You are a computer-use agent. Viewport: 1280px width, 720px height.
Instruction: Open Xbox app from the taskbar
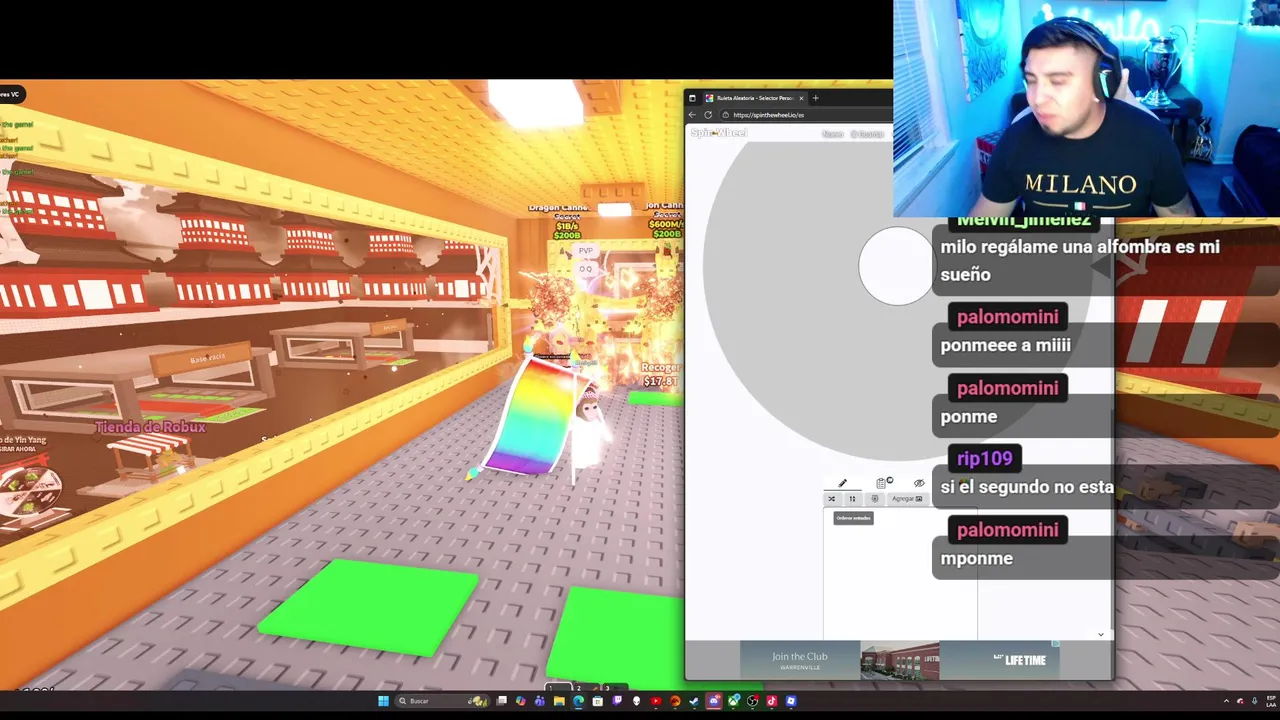pos(733,701)
